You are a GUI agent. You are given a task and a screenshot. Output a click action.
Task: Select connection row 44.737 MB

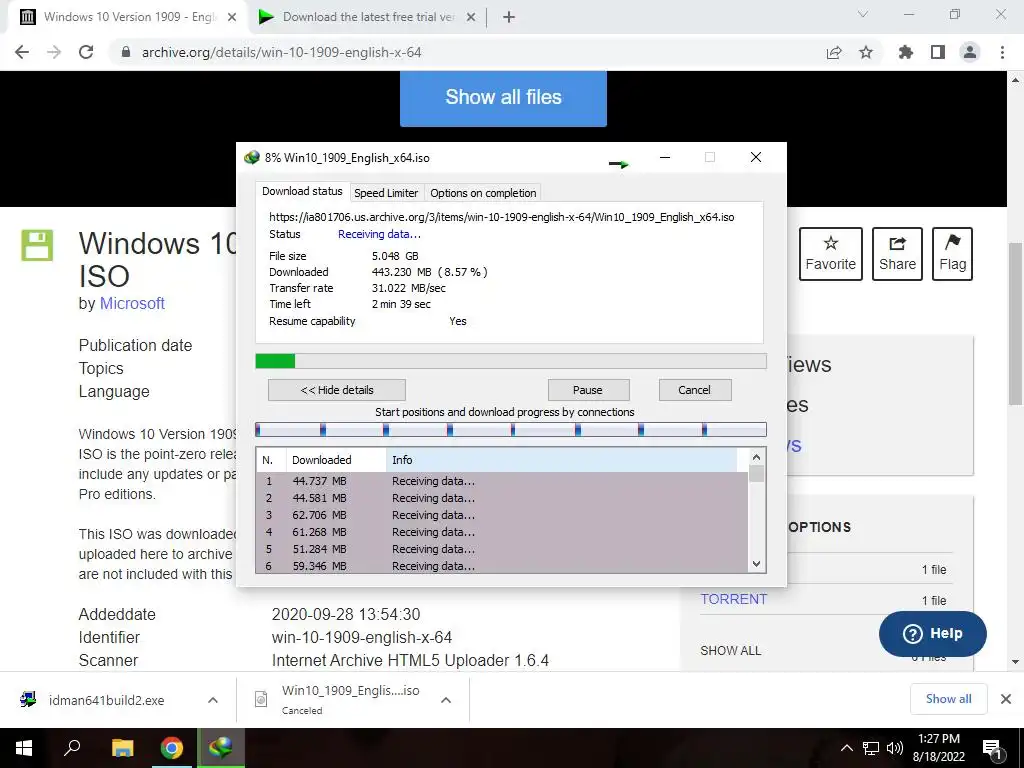[x=502, y=481]
